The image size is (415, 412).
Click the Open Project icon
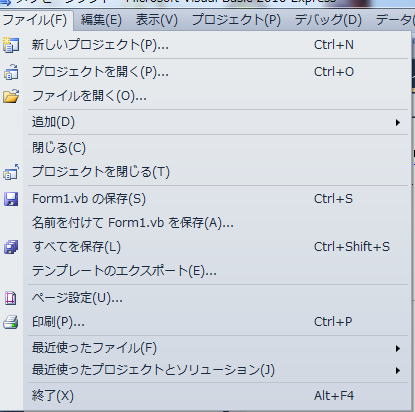click(x=11, y=72)
